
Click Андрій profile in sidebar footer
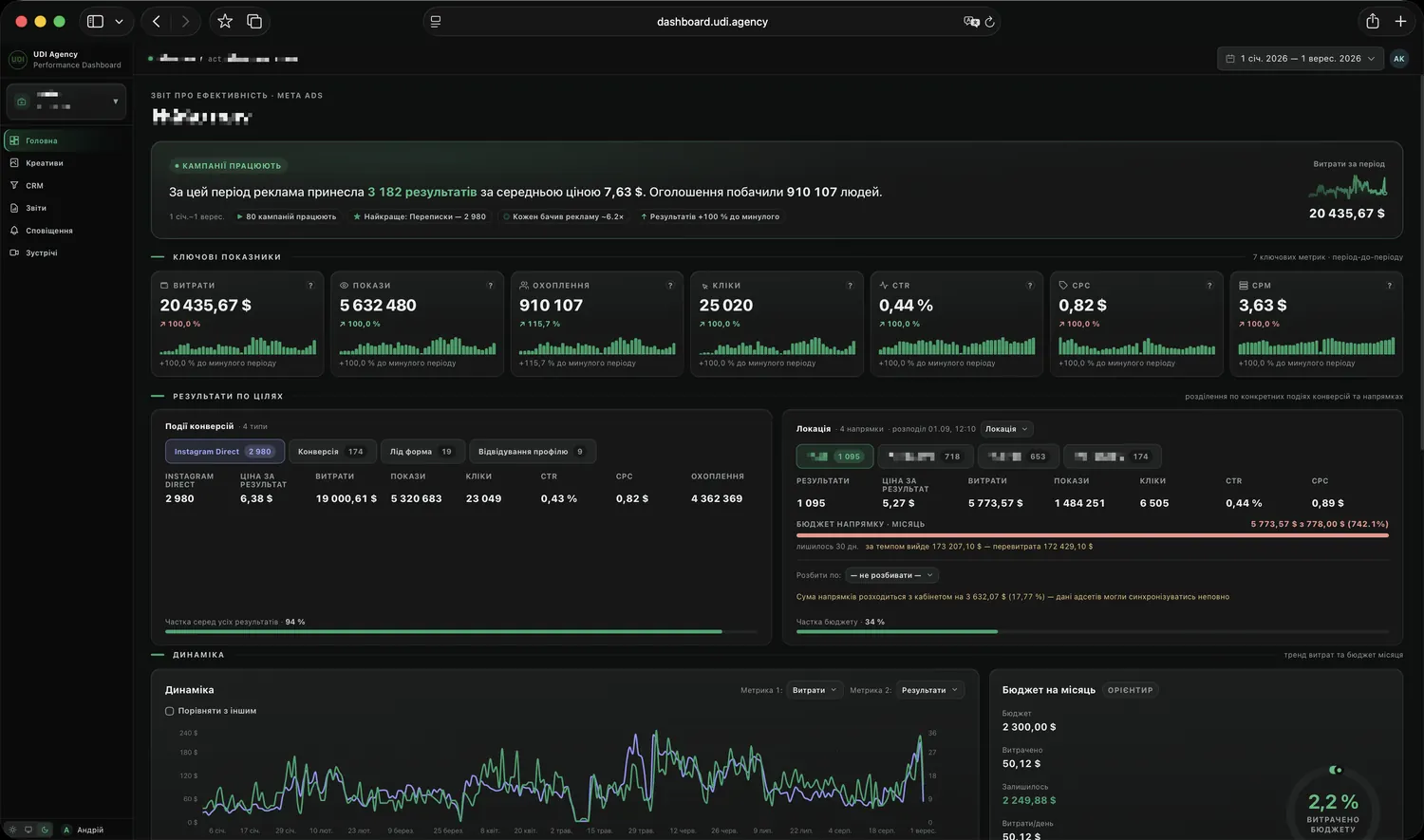(84, 830)
